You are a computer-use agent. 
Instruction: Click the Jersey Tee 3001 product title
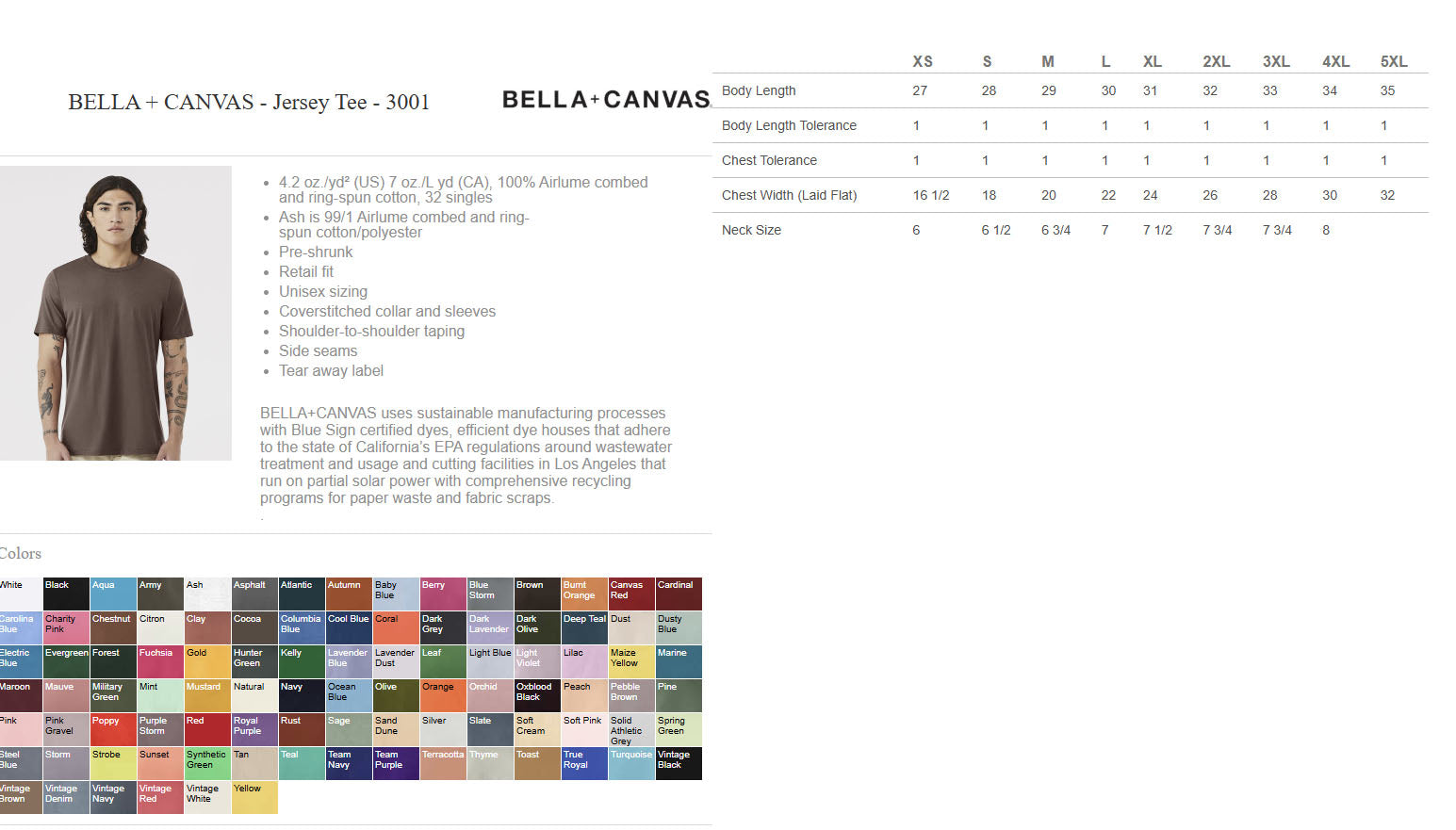tap(249, 102)
